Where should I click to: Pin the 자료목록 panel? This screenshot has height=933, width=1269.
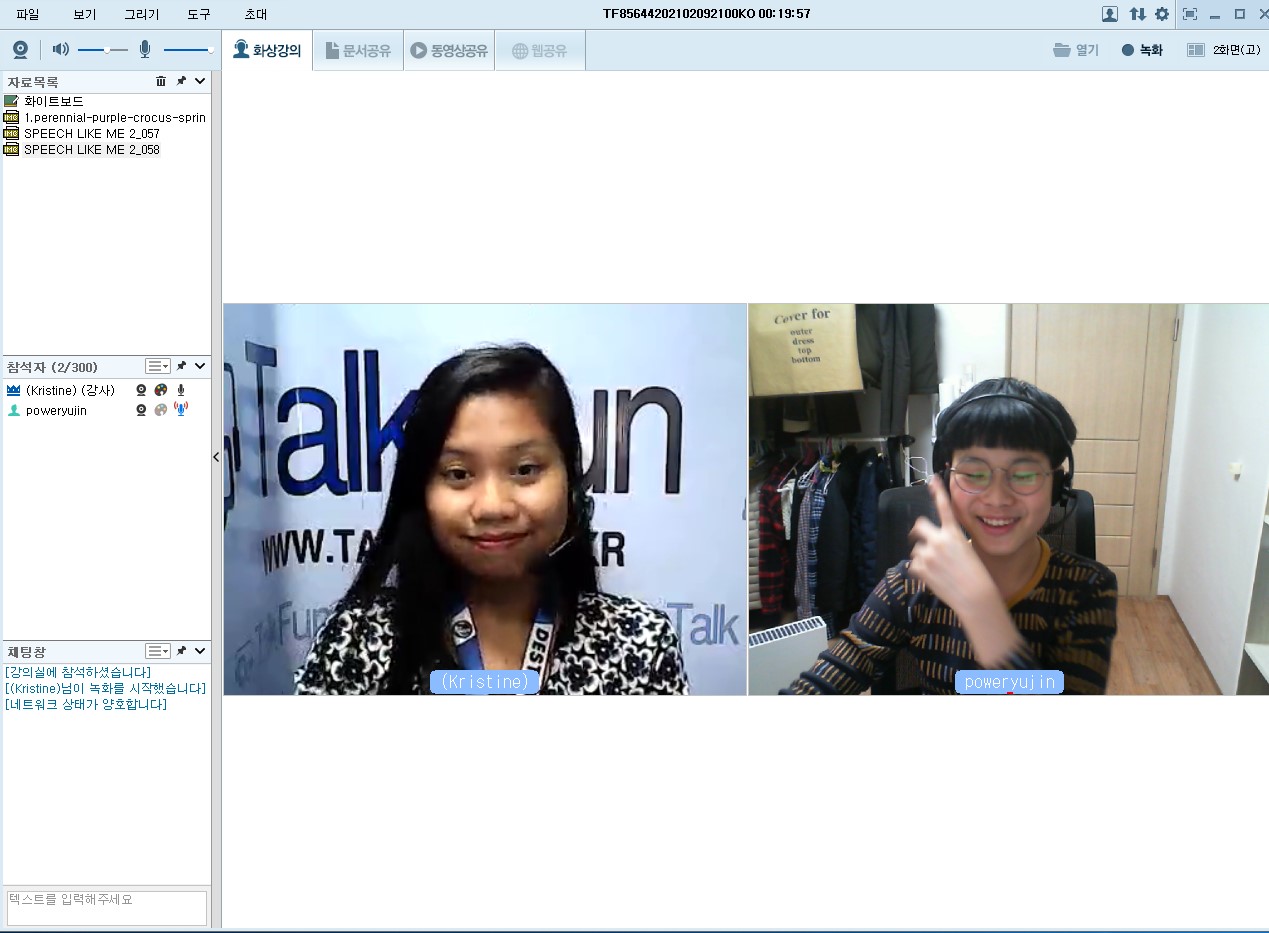pos(181,81)
